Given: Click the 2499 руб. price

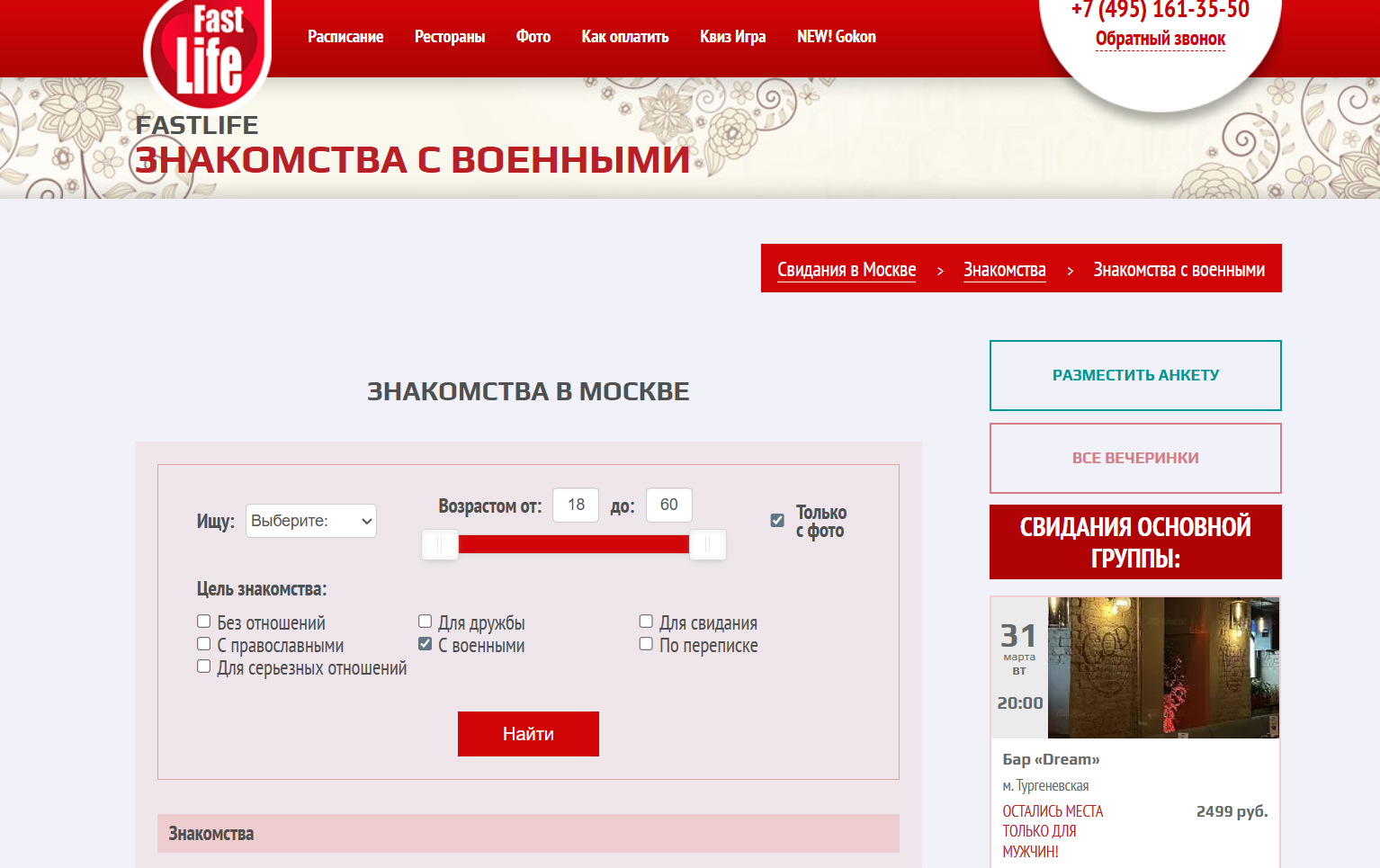Looking at the screenshot, I should [1232, 811].
